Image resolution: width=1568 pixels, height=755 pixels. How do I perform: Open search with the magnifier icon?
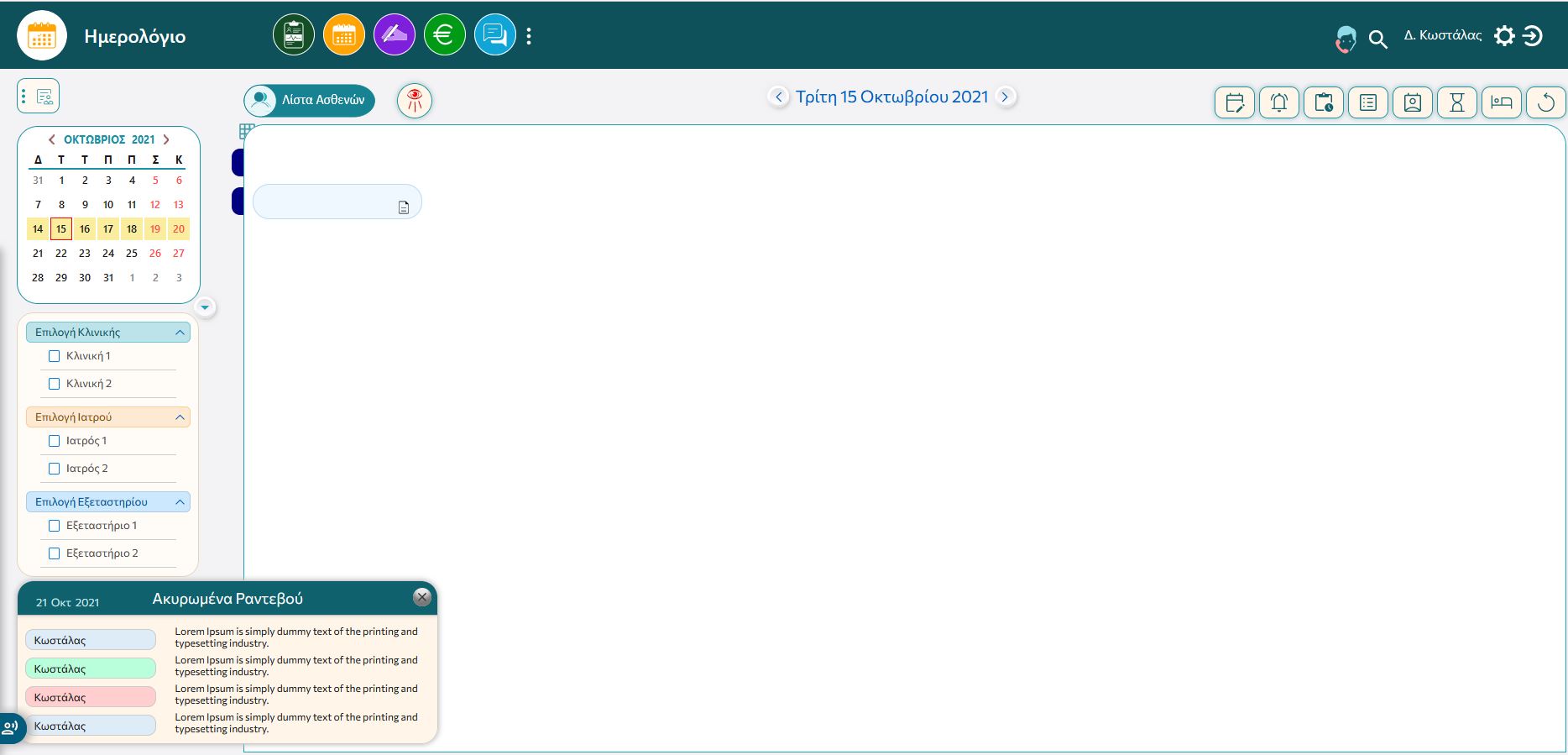click(x=1377, y=39)
